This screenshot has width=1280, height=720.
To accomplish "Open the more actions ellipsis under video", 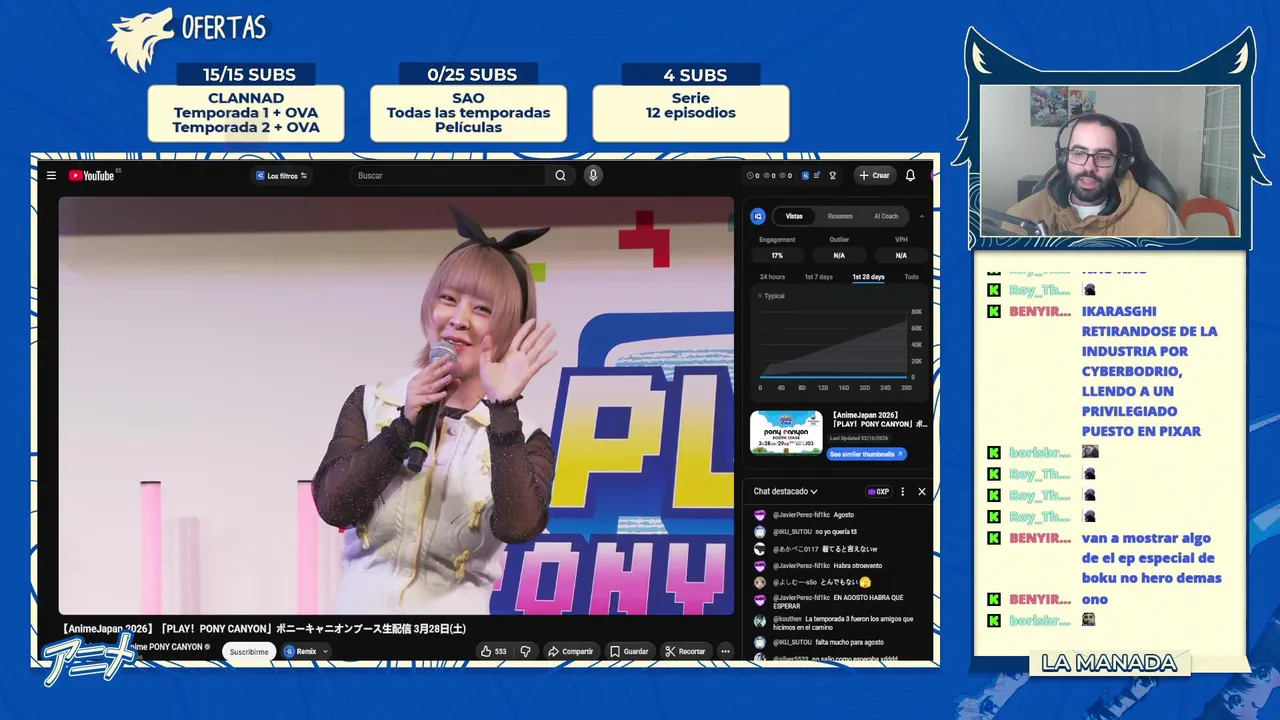I will pos(726,651).
